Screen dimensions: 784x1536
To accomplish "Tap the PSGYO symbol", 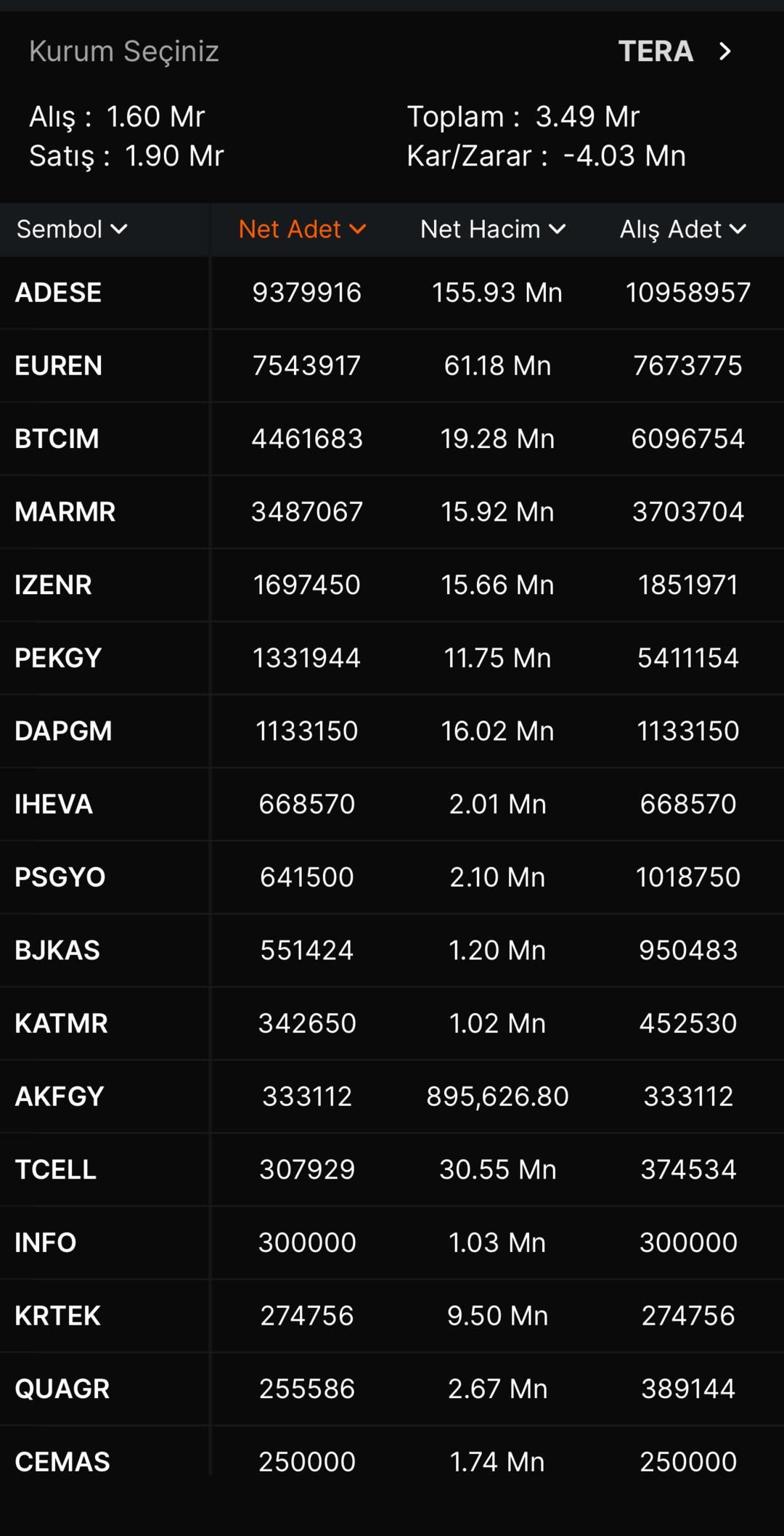I will (60, 877).
